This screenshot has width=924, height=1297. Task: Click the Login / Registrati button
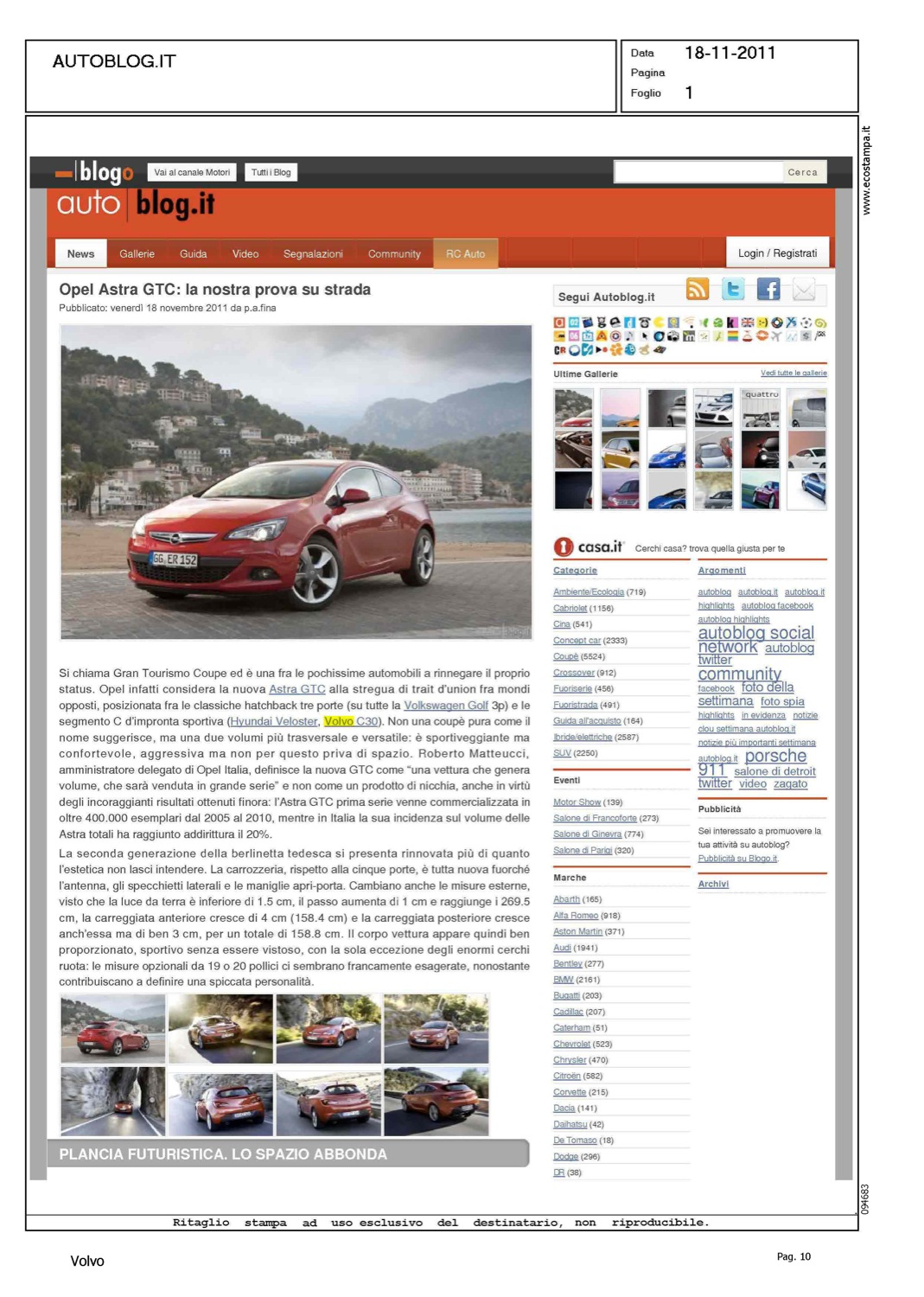tap(777, 253)
